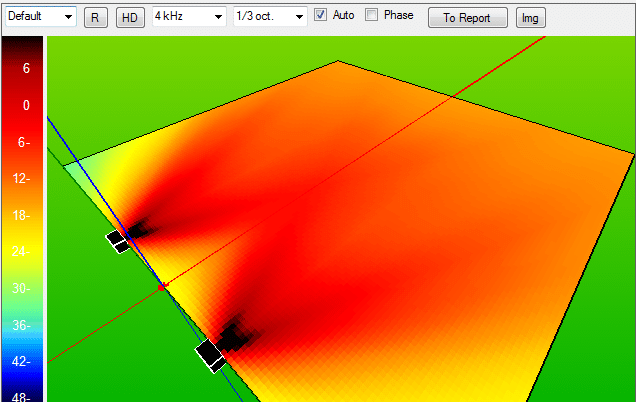Viewport: 636px width, 402px height.
Task: Click the color scale legend bar
Action: [x=22, y=219]
